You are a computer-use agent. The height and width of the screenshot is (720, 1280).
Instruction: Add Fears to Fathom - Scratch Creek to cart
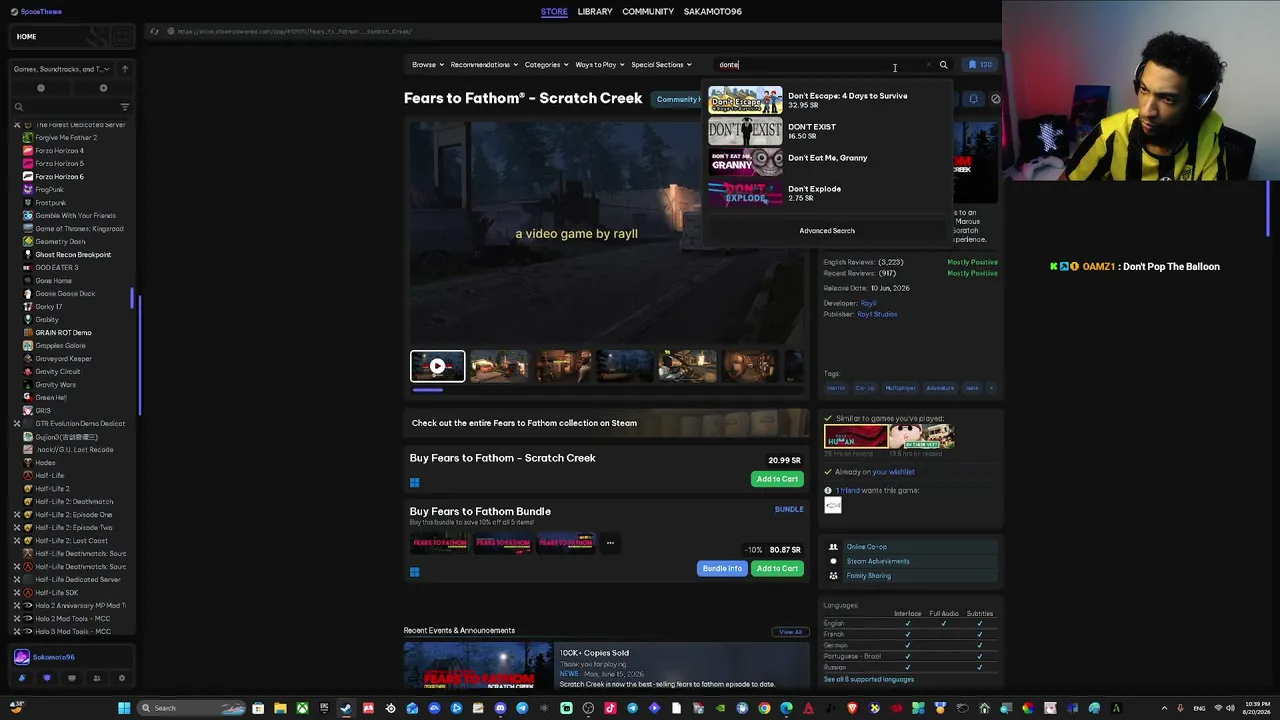click(x=777, y=479)
